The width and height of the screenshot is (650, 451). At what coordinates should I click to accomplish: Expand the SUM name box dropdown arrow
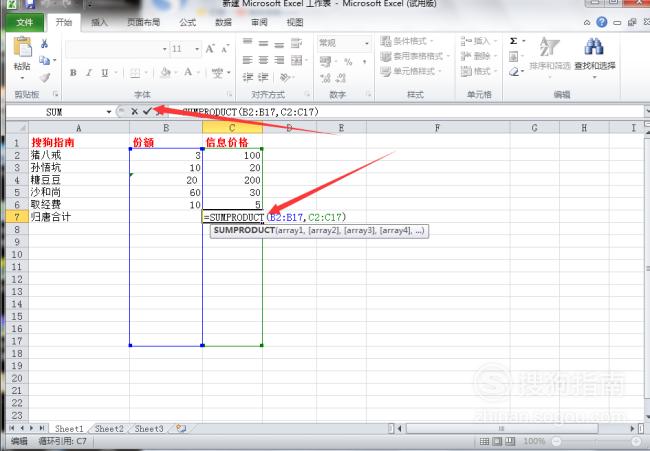pos(109,112)
